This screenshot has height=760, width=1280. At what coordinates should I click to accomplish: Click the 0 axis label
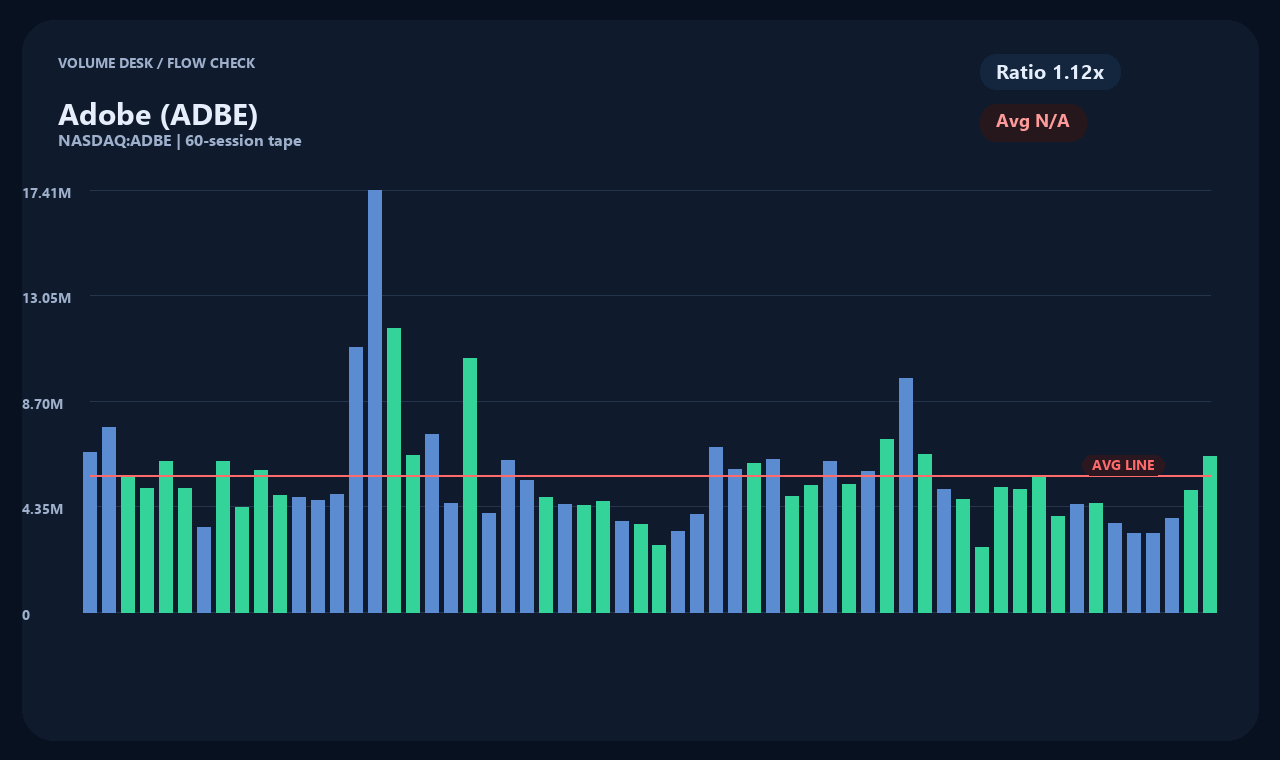[x=26, y=615]
